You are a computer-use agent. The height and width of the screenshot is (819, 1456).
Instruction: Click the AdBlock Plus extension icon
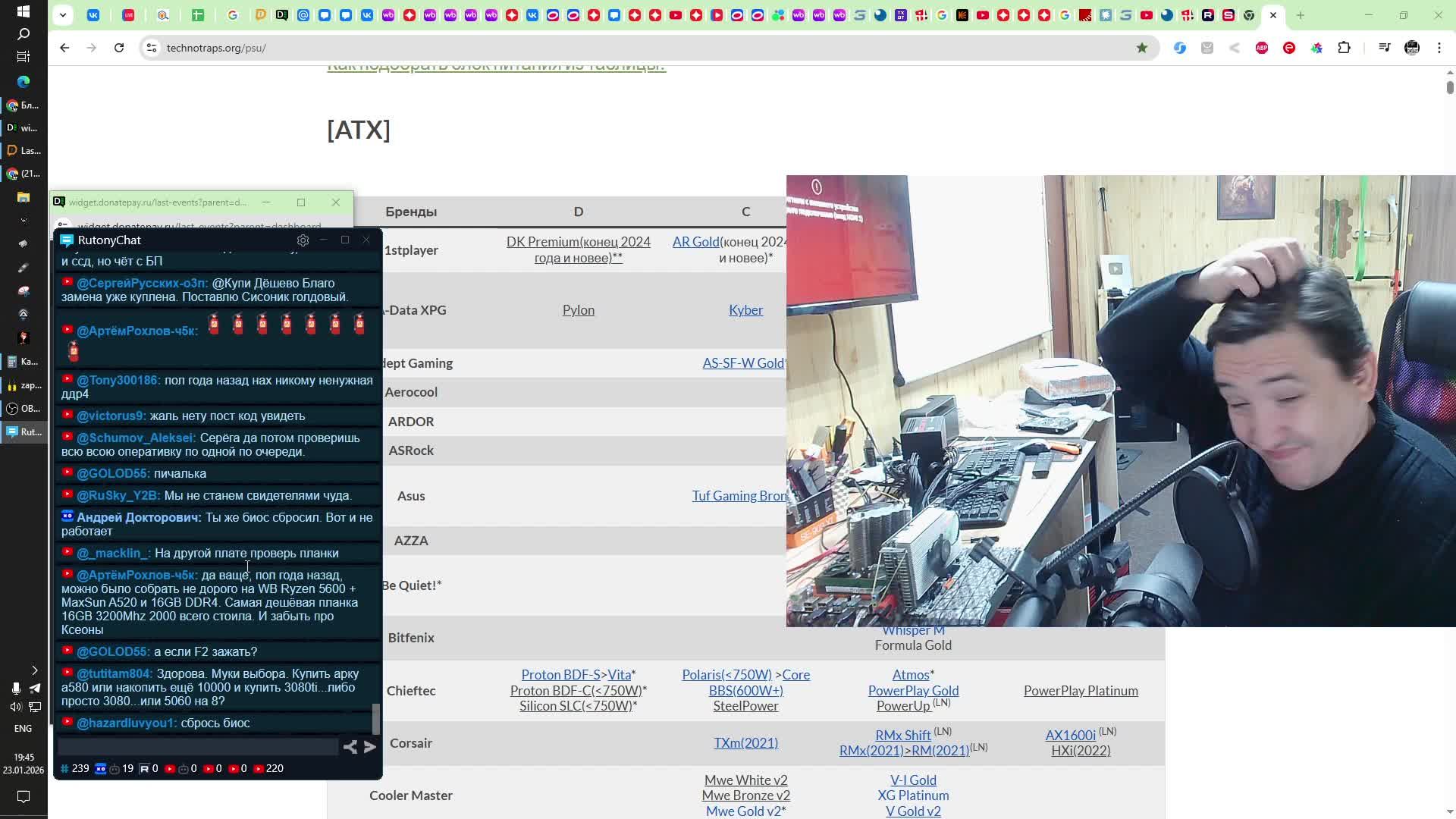click(1262, 48)
